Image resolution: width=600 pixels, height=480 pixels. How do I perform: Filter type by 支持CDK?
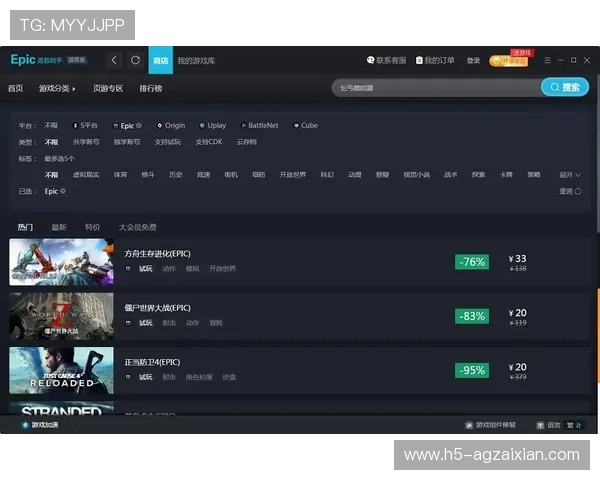209,142
